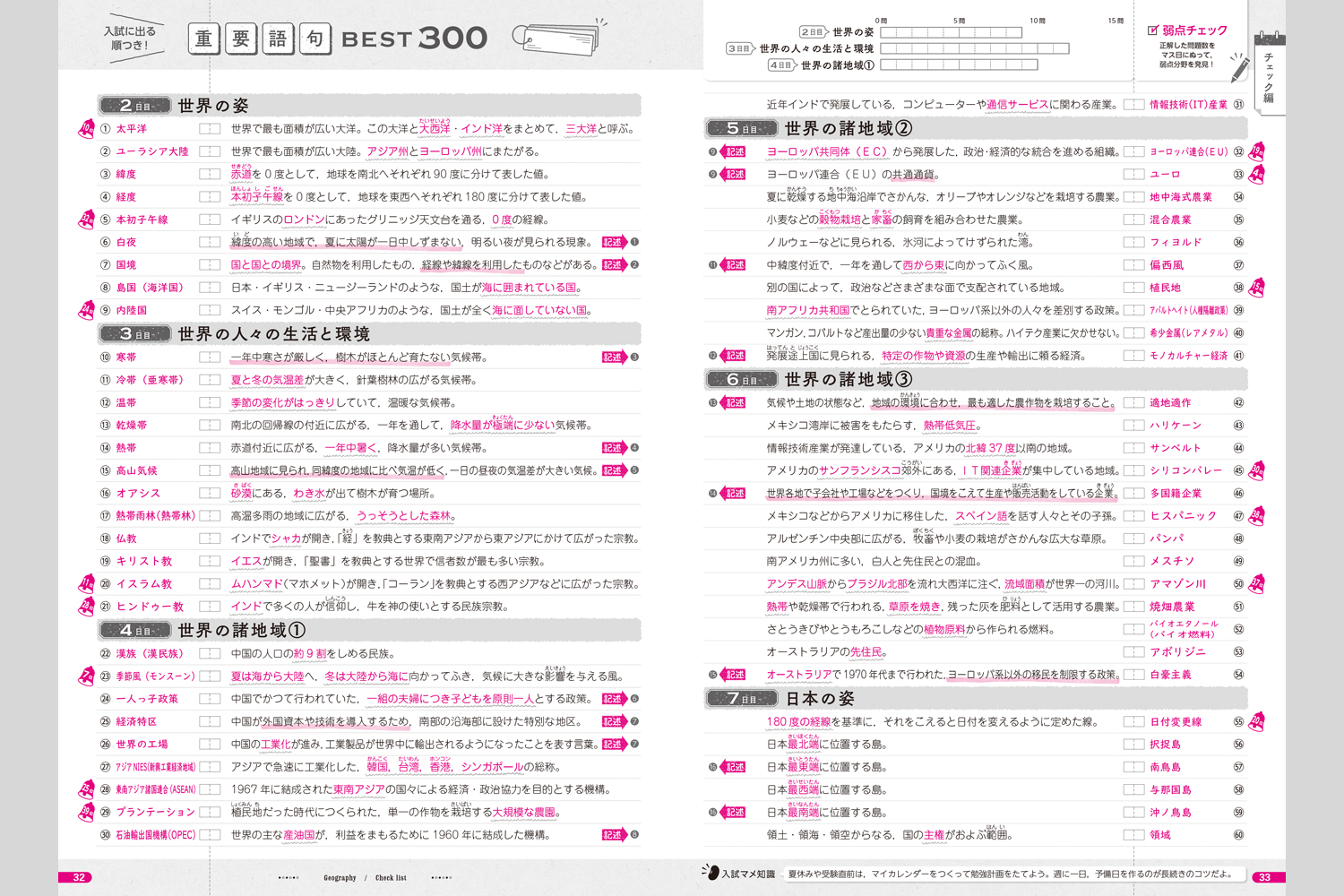Tick the checkbox next to 島国(海洋国)
The image size is (1344, 896).
[x=210, y=288]
